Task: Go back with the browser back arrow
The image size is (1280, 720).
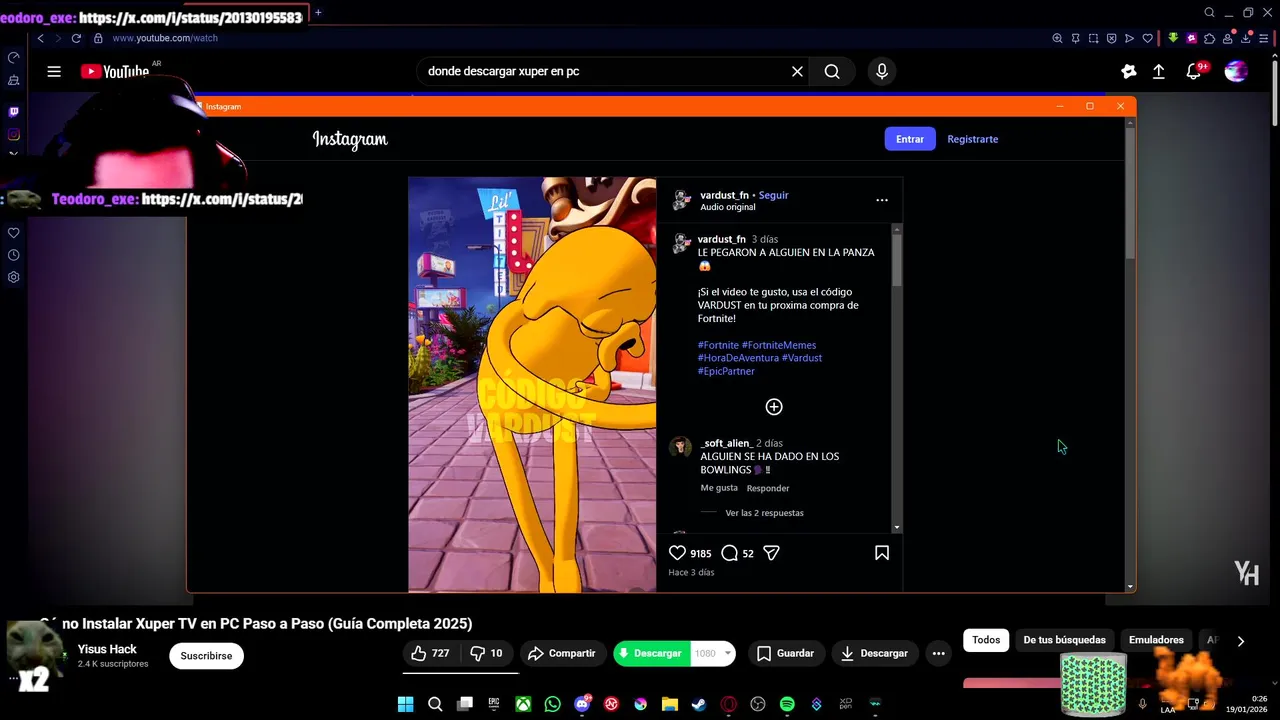Action: pyautogui.click(x=40, y=38)
